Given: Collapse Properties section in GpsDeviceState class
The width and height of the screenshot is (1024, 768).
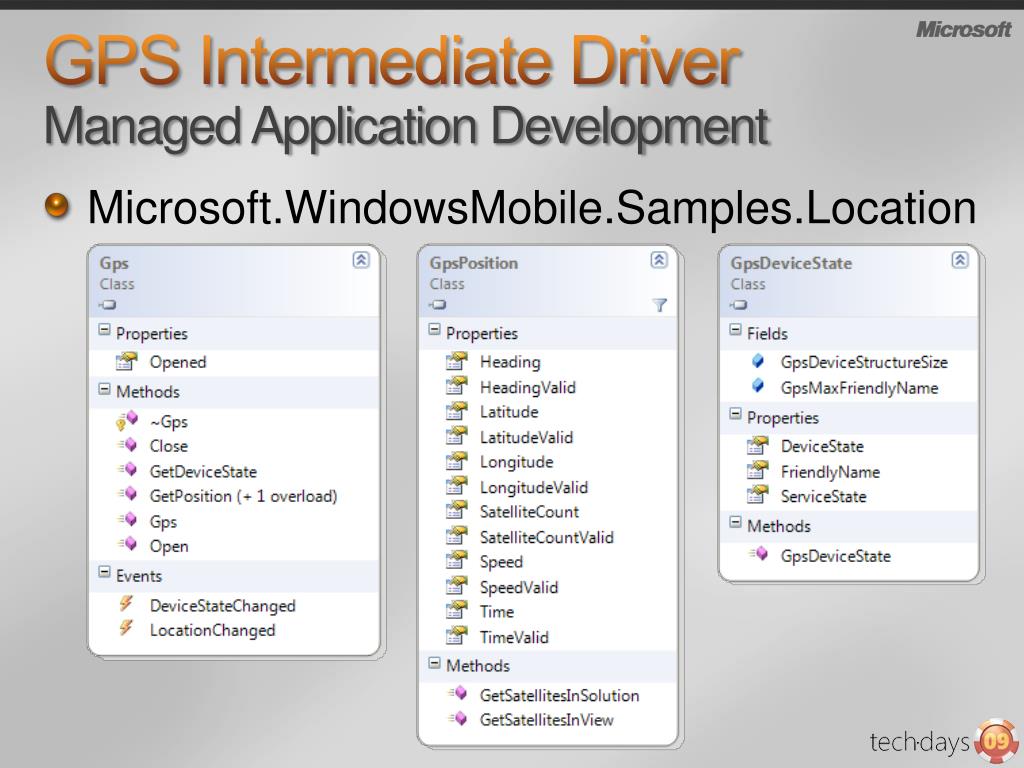Looking at the screenshot, I should point(735,414).
